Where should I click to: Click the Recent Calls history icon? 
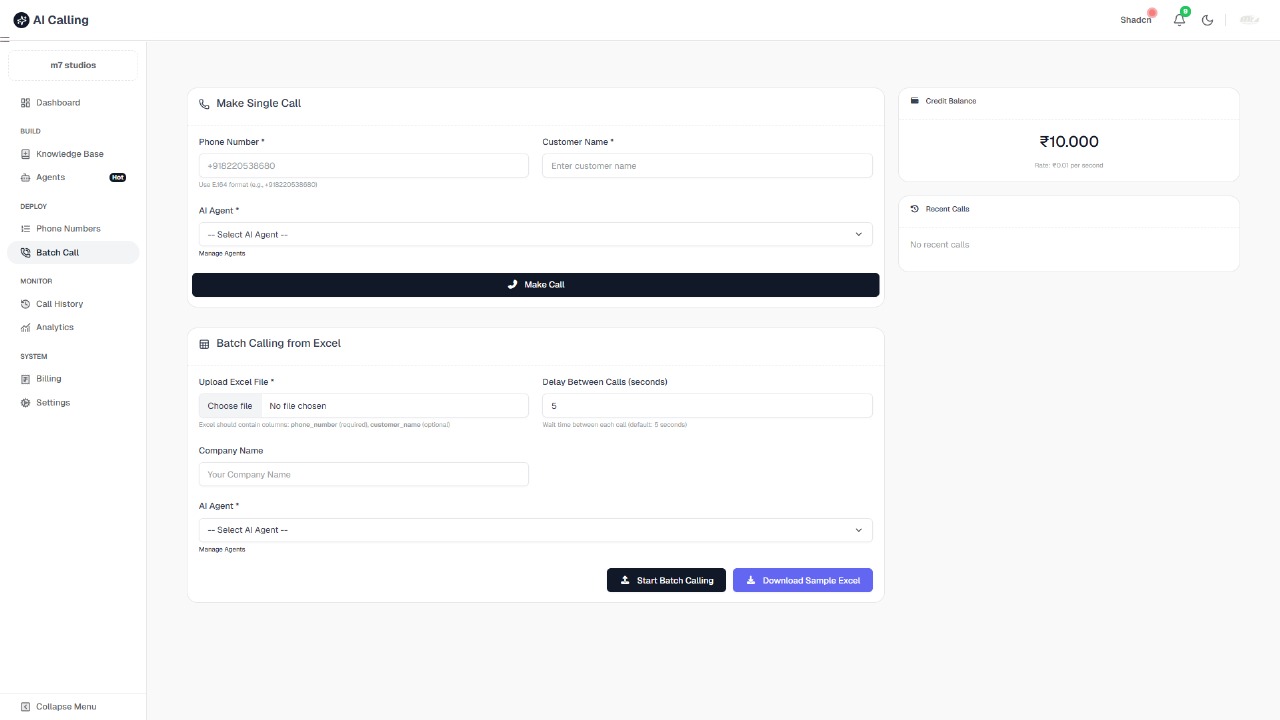[x=913, y=208]
